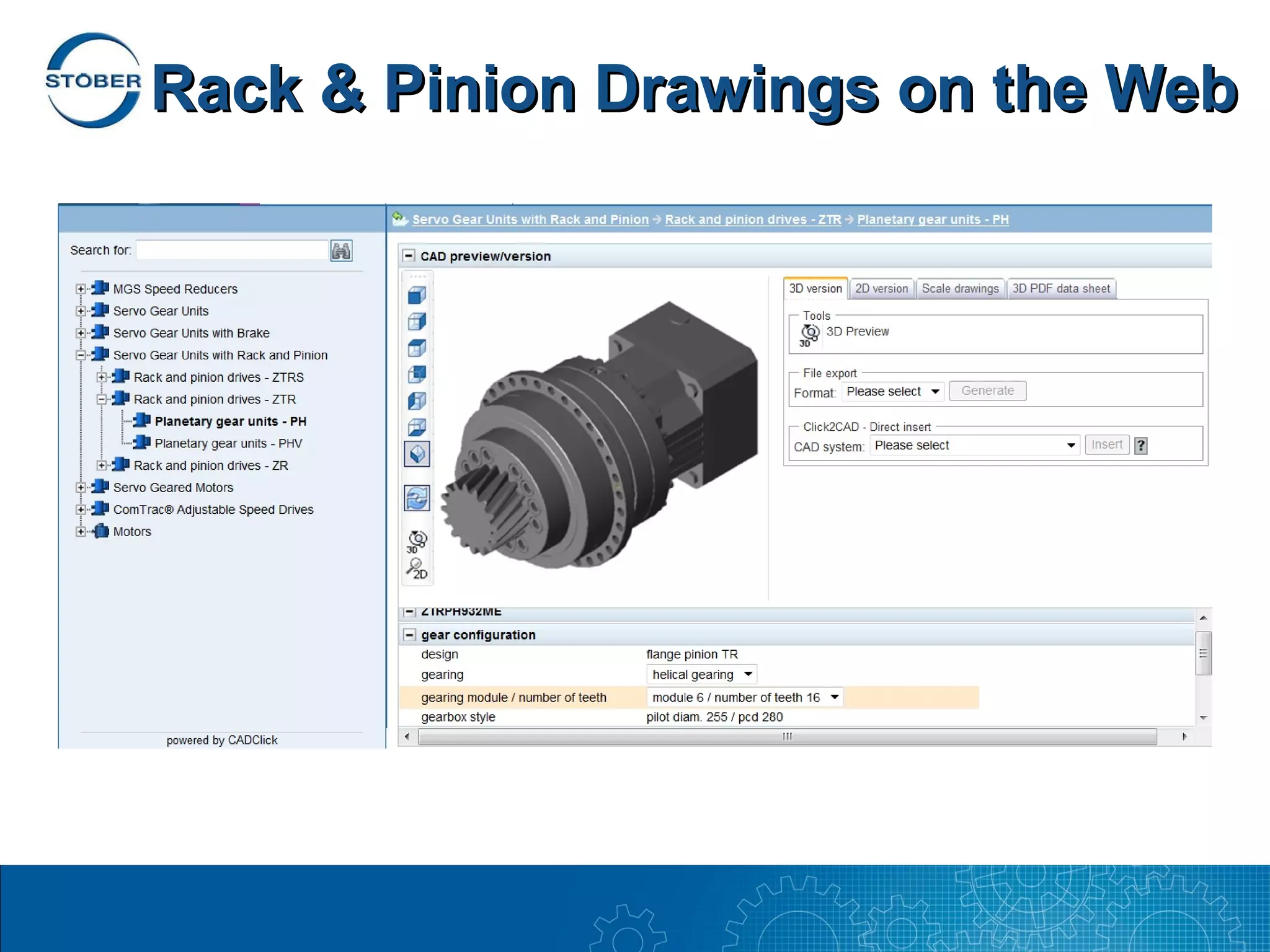Open the 3D PDF data sheet tab
The width and height of the screenshot is (1270, 952).
(1061, 288)
